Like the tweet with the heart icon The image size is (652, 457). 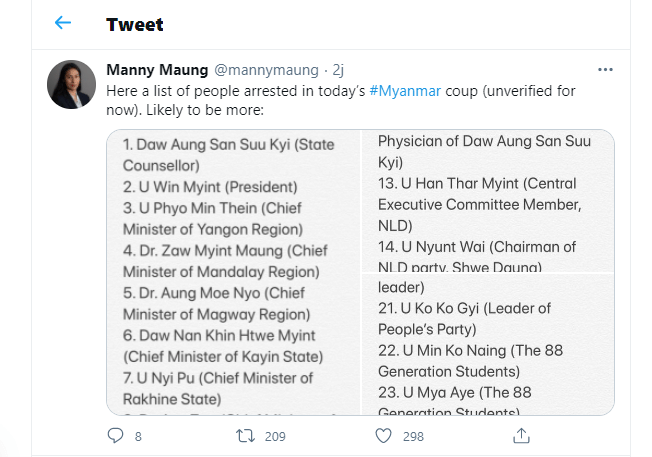pyautogui.click(x=382, y=436)
